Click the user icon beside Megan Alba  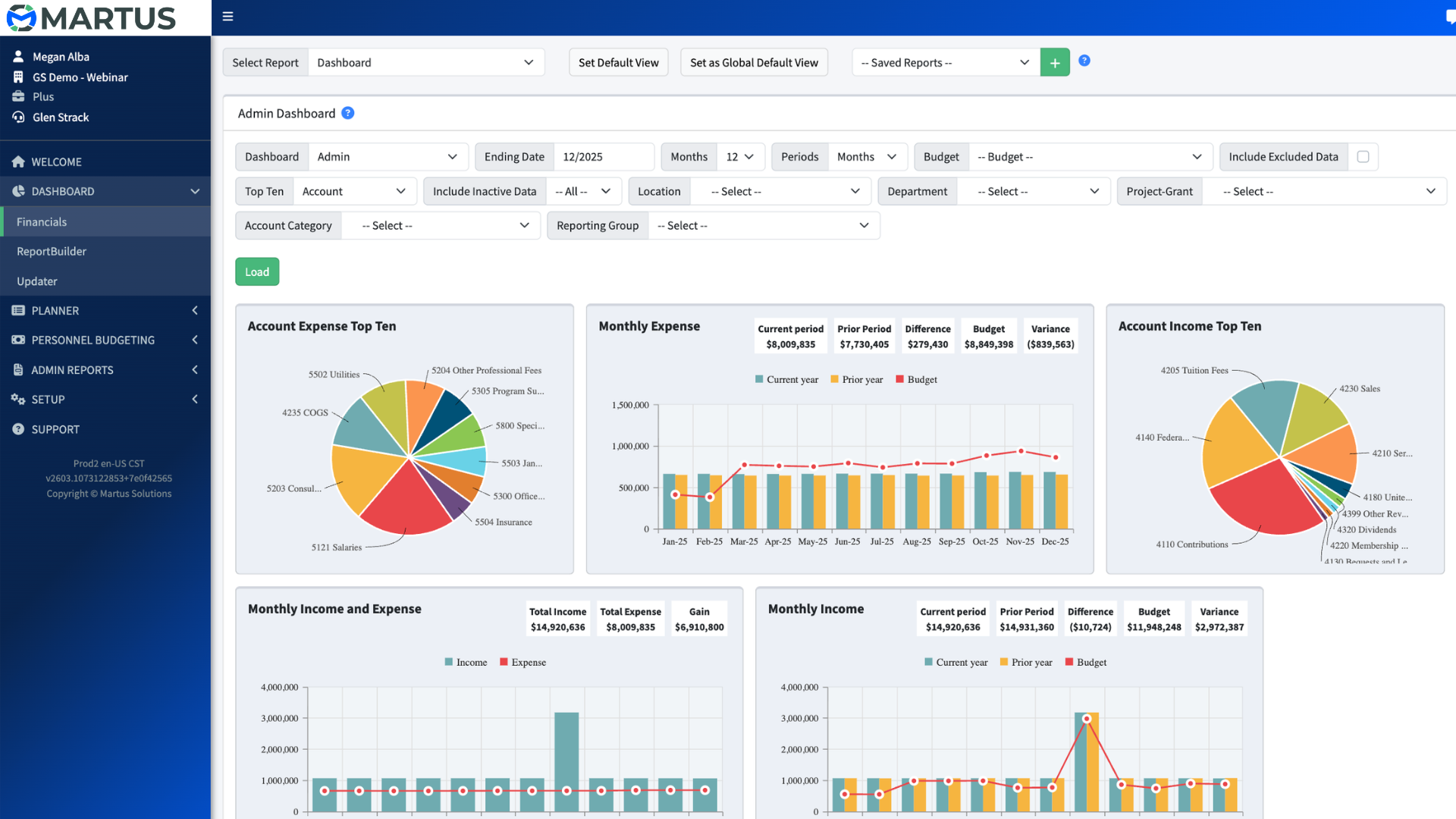coord(18,56)
